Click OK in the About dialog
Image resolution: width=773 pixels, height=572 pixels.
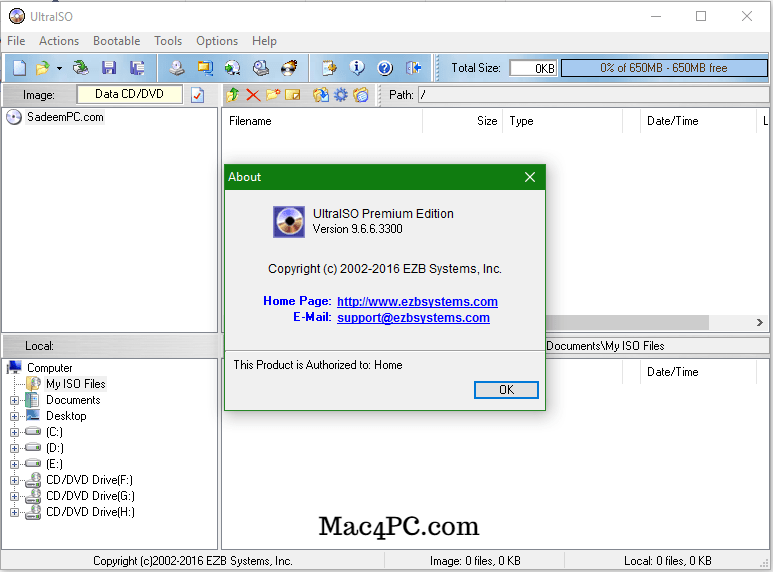tap(506, 390)
